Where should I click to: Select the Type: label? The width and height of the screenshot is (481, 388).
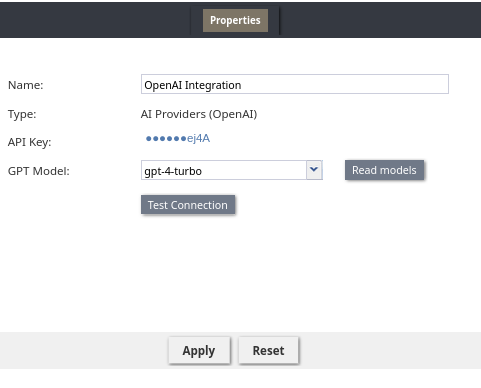(x=22, y=114)
